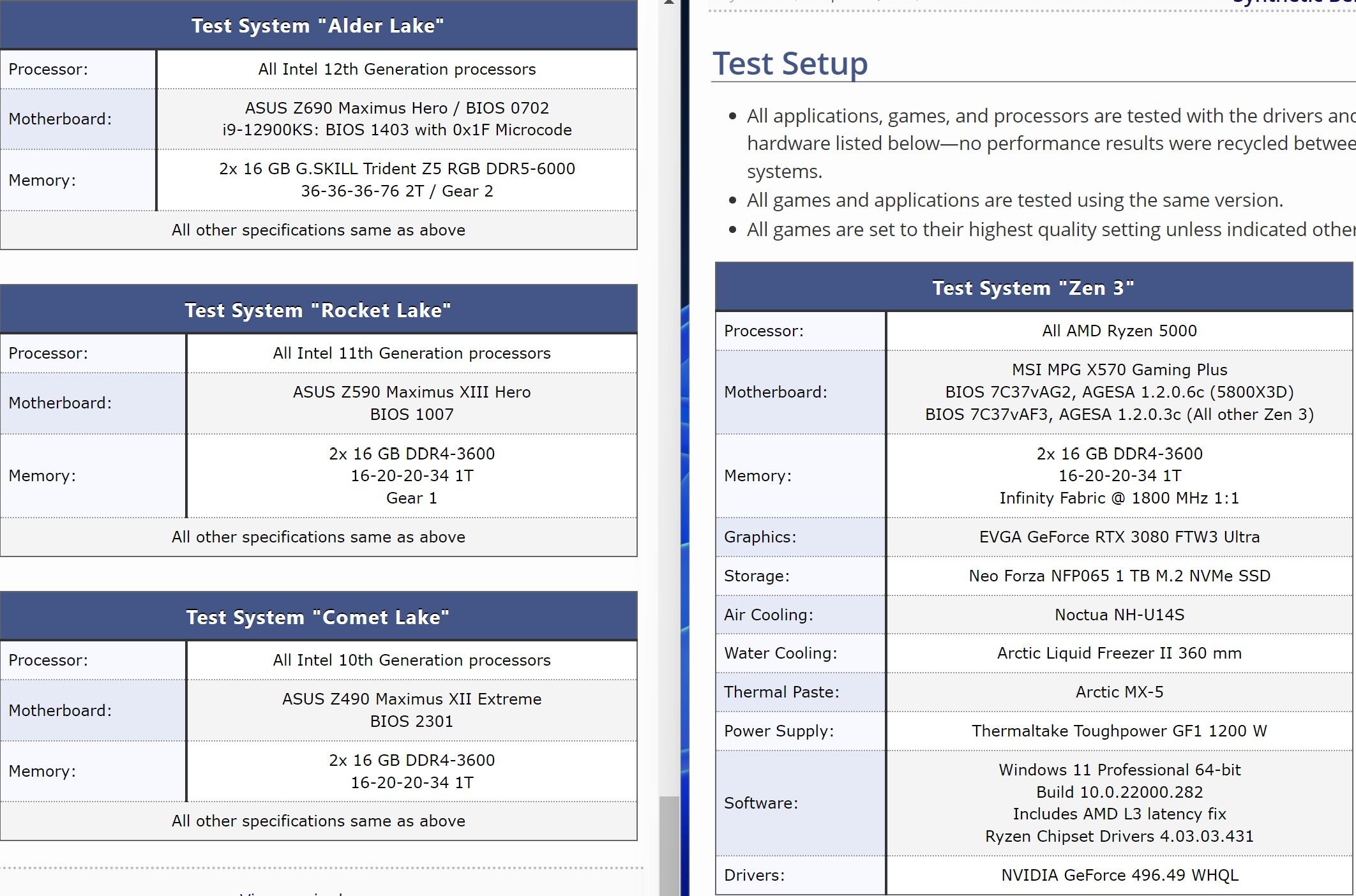Click the 'Graphics:' row label

click(760, 537)
